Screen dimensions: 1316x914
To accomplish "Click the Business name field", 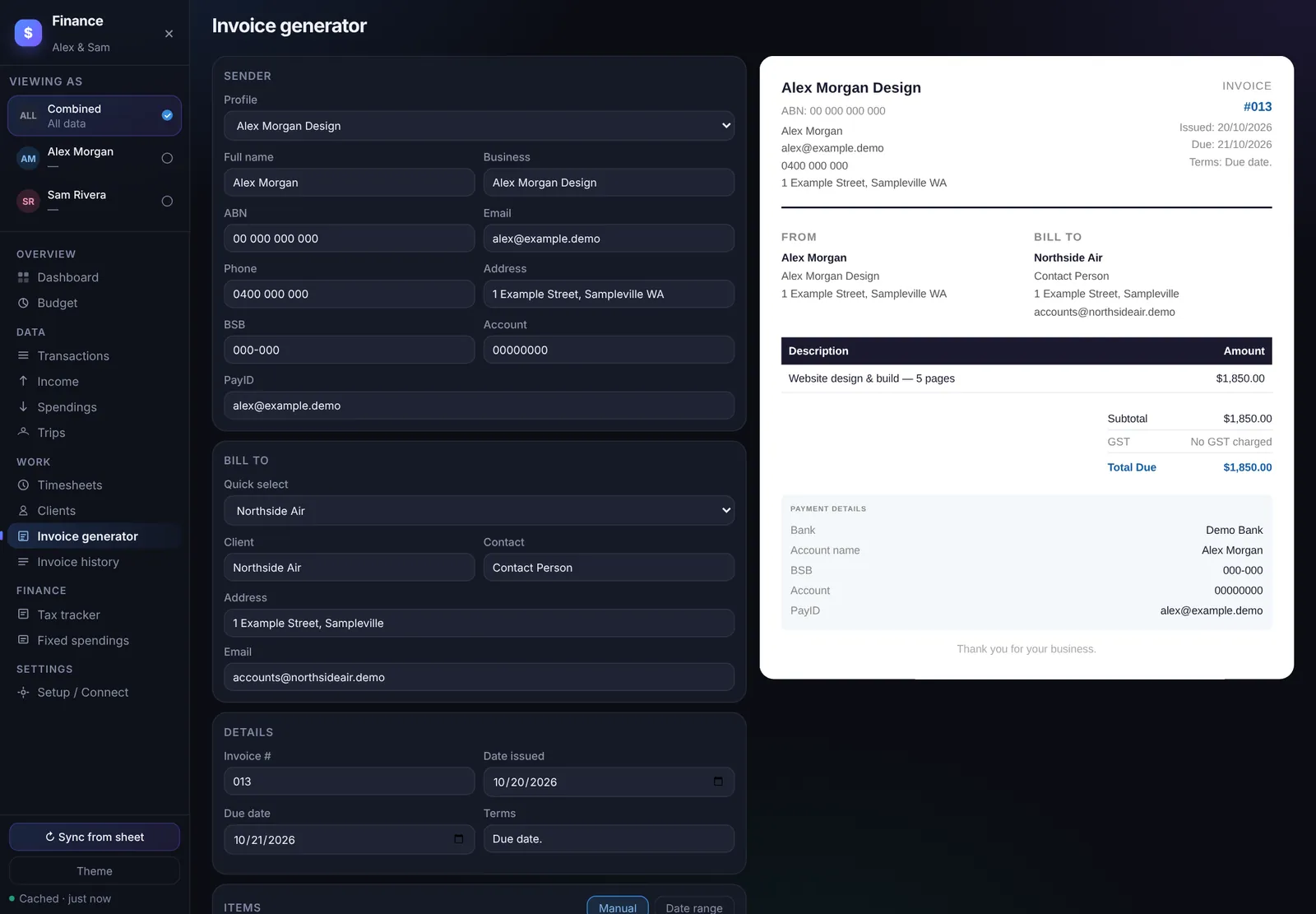I will click(x=609, y=183).
